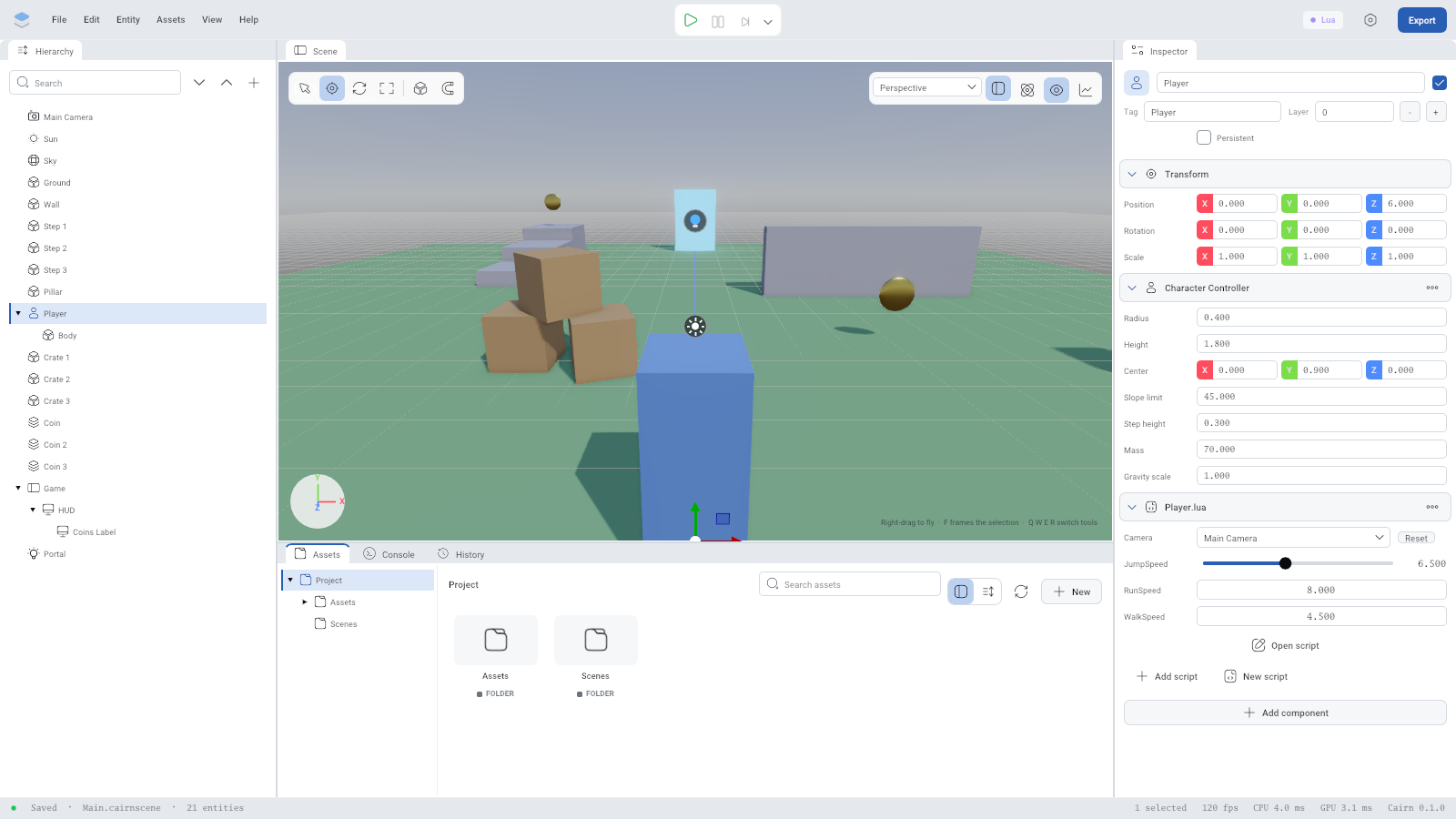Start play mode with the Play button
This screenshot has width=1456, height=819.
click(x=691, y=20)
